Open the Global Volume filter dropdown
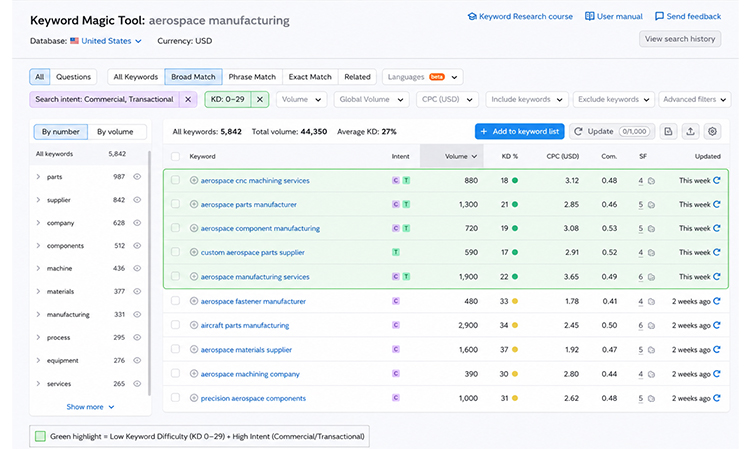Screen dimensions: 750x450 point(371,99)
